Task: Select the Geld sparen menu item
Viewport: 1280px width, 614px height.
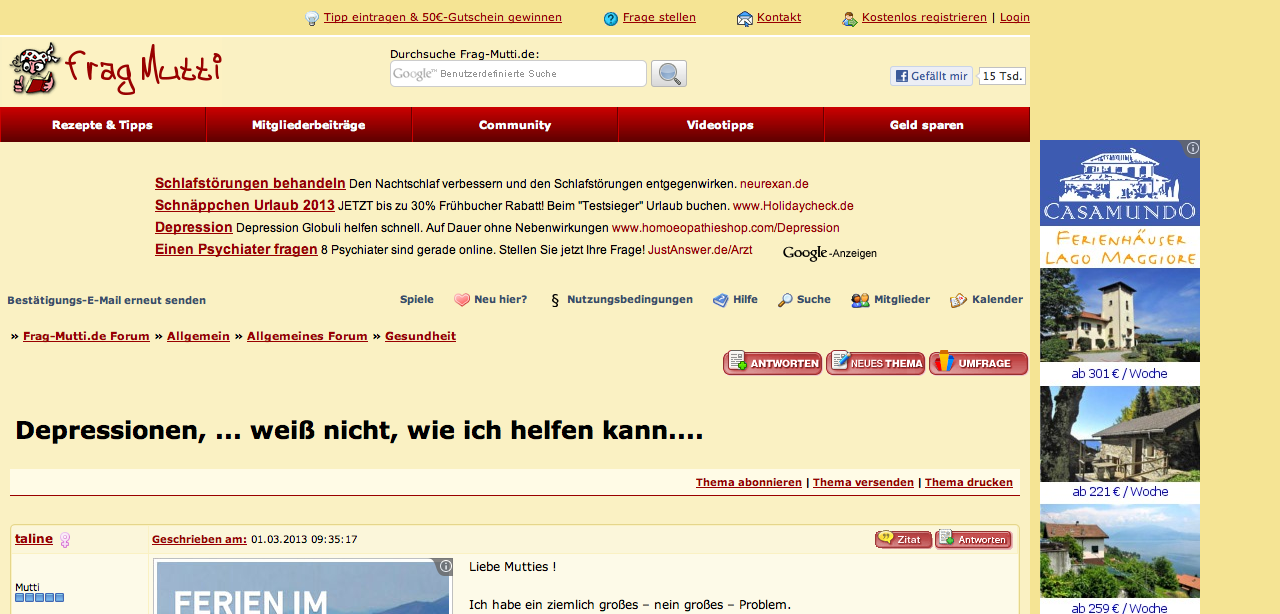Action: 927,125
